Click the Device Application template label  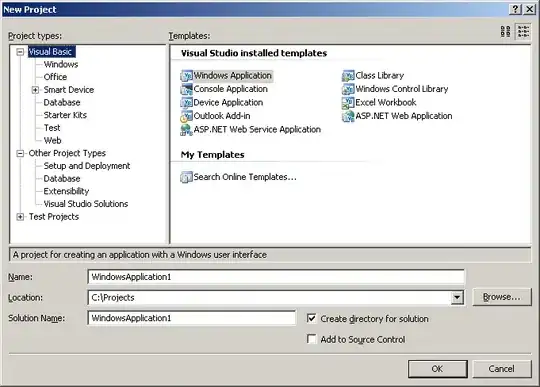[228, 103]
